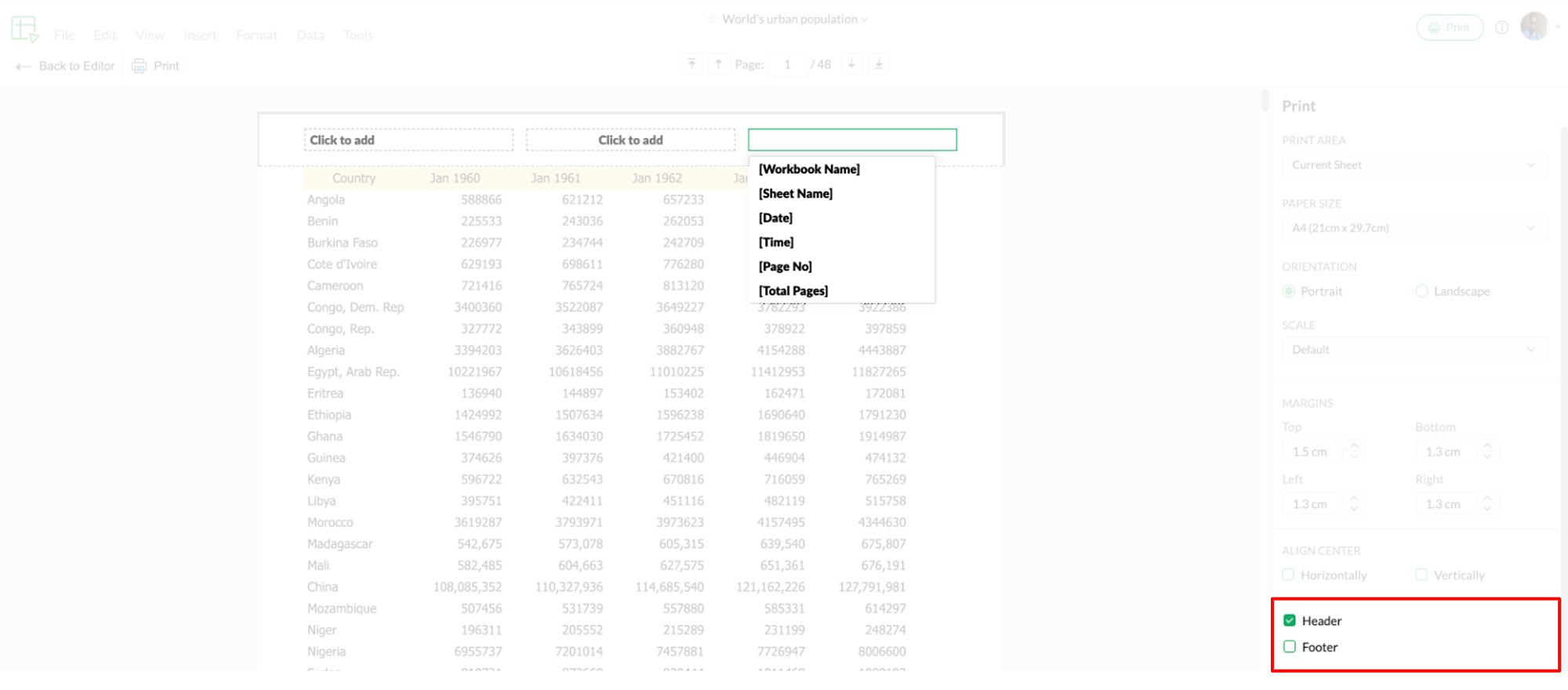This screenshot has width=1568, height=690.
Task: Go to the next page arrow
Action: pyautogui.click(x=851, y=64)
